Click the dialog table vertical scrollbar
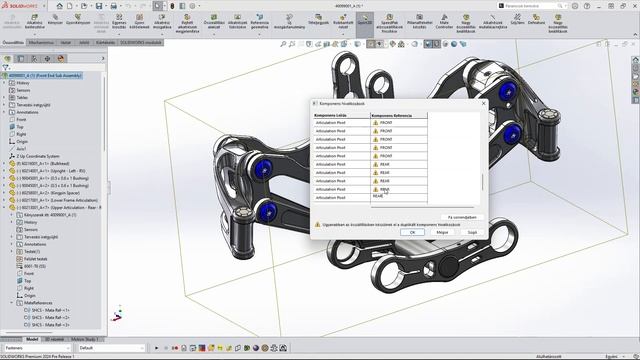Image resolution: width=640 pixels, height=360 pixels. [x=482, y=182]
